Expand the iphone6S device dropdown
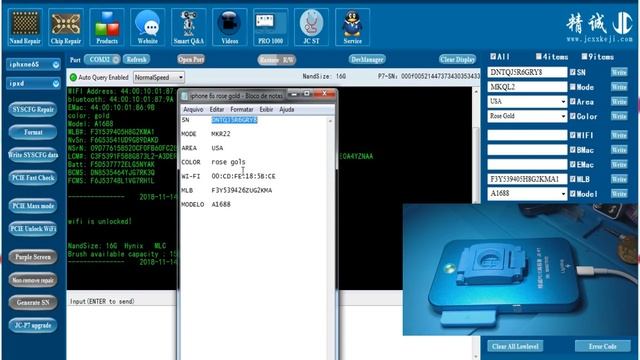The height and width of the screenshot is (360, 640). pyautogui.click(x=33, y=64)
